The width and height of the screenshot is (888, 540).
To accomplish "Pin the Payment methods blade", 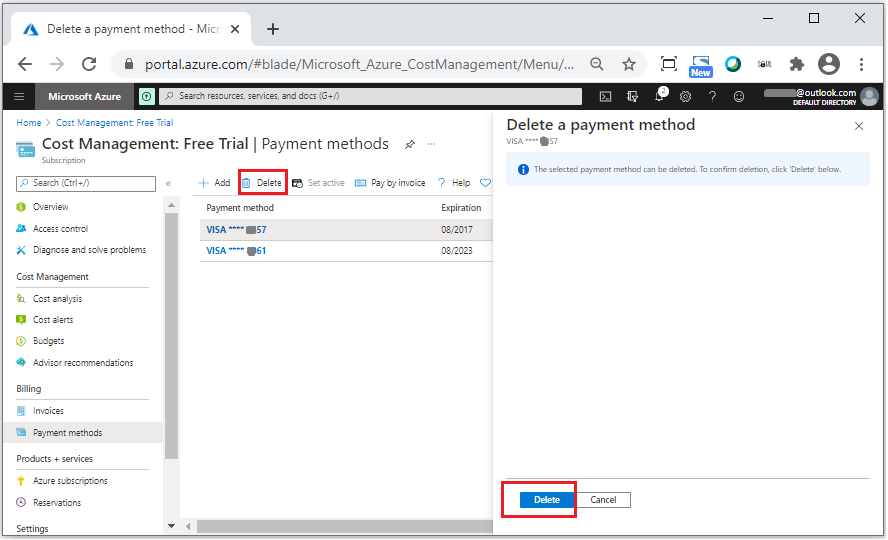I will [410, 144].
